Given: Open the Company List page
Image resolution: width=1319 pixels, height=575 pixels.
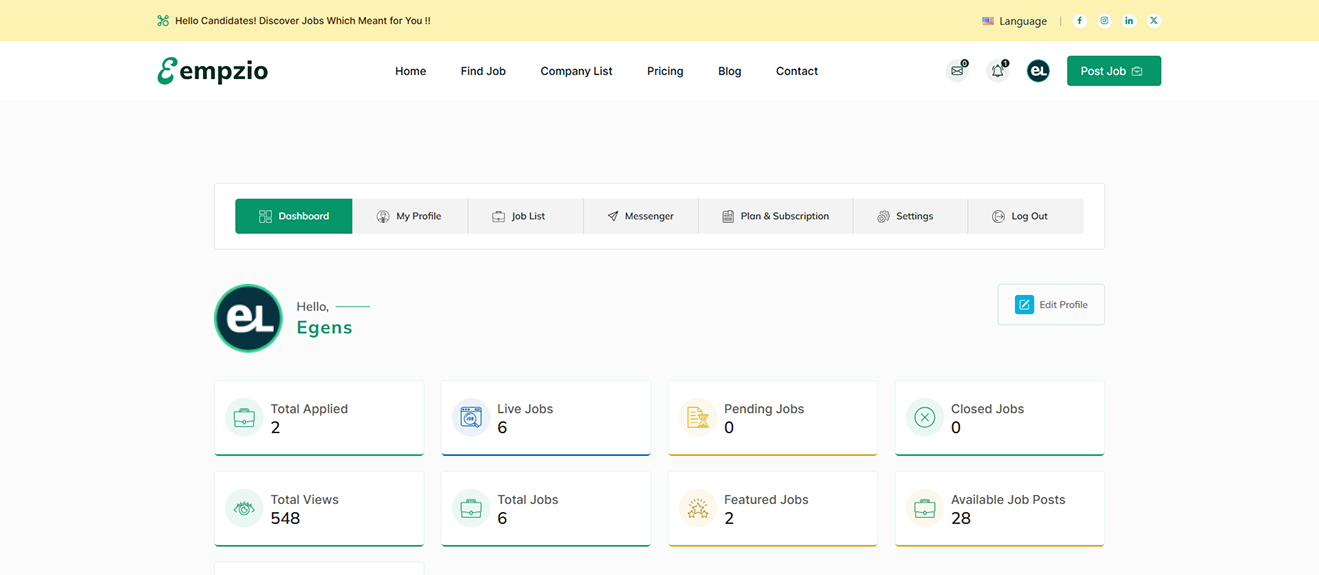Looking at the screenshot, I should (x=576, y=71).
